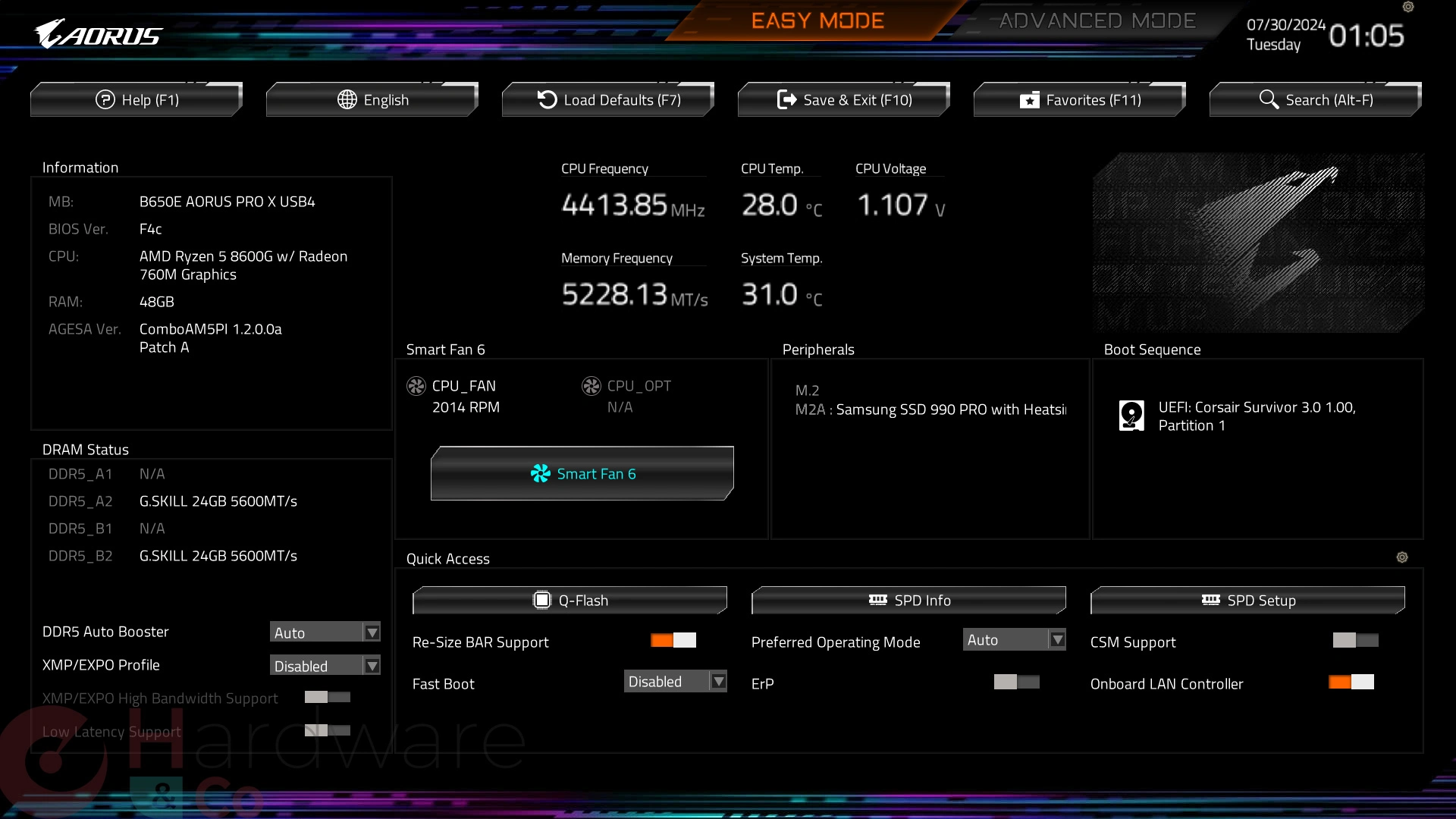Click Help (F1) button
Image resolution: width=1456 pixels, height=819 pixels.
137,99
